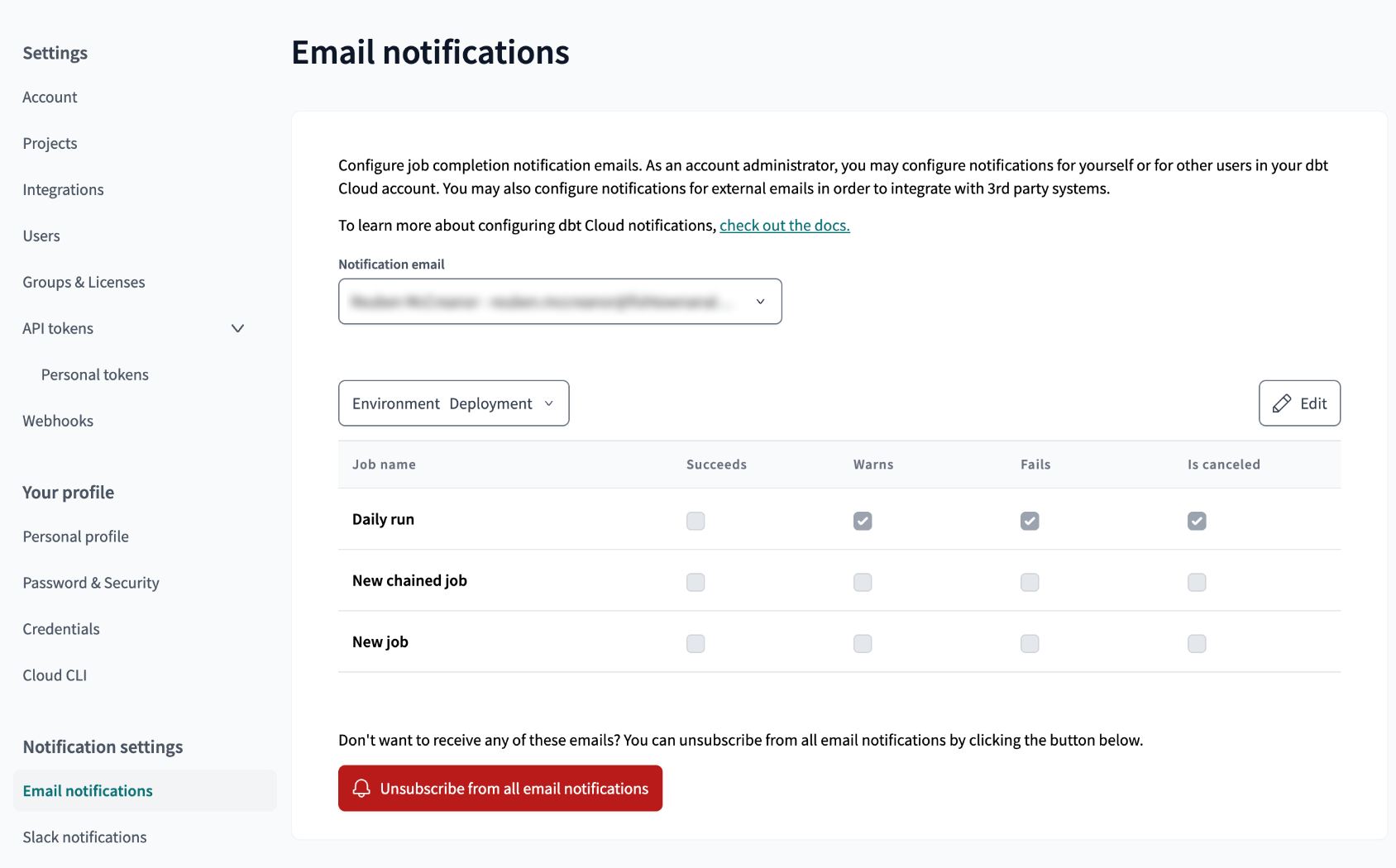Enable Is canceled for New chained job

coord(1197,582)
